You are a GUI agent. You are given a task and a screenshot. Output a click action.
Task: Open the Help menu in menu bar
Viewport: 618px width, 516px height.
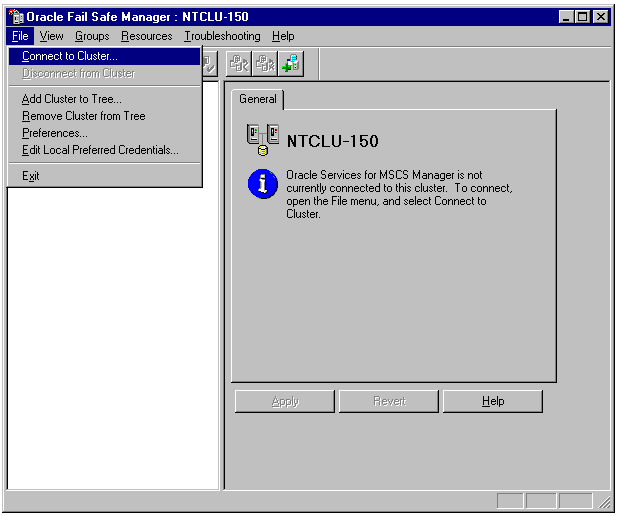[283, 36]
